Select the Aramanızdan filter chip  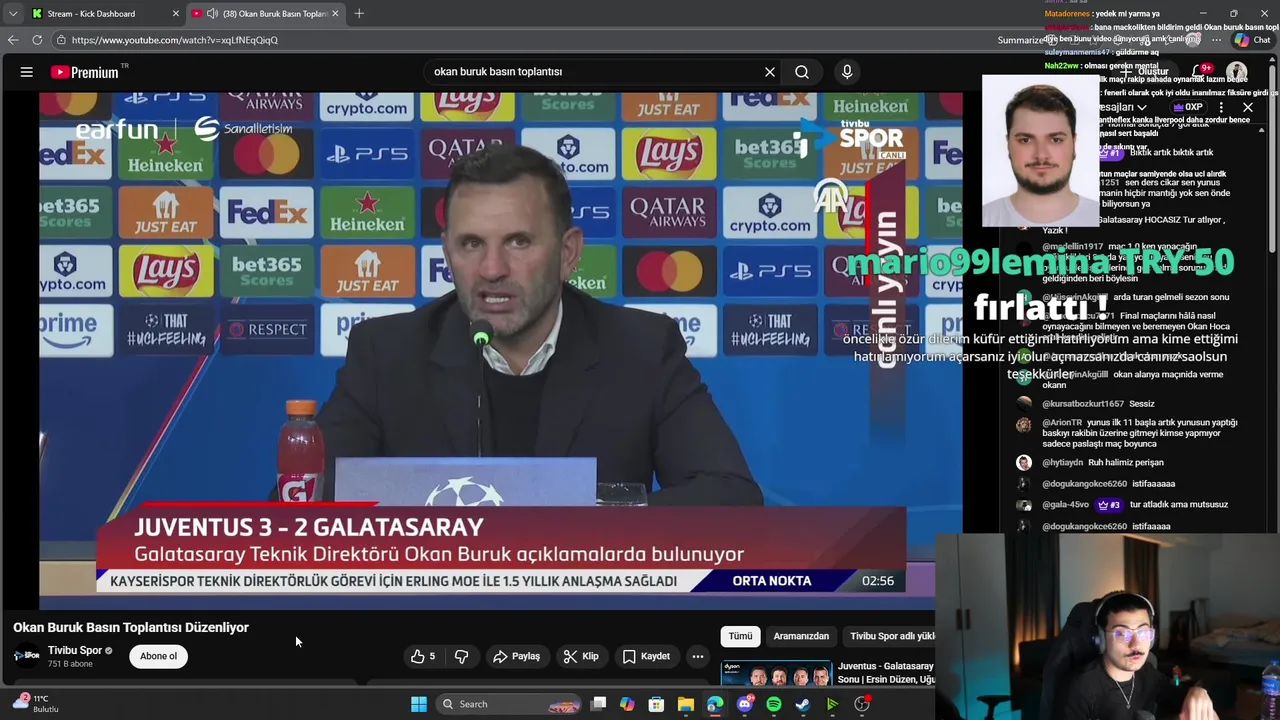801,636
